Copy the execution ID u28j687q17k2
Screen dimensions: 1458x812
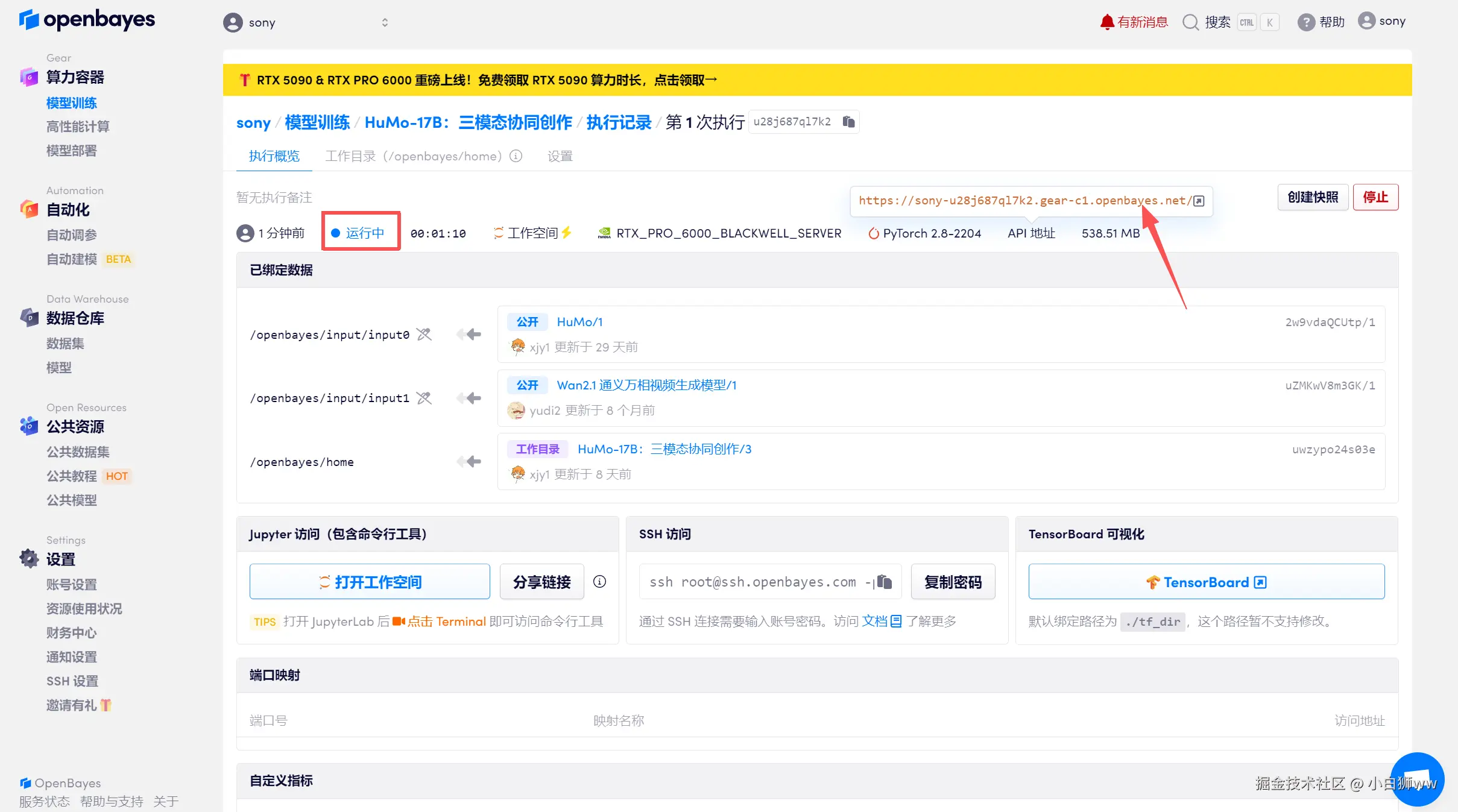tap(848, 122)
